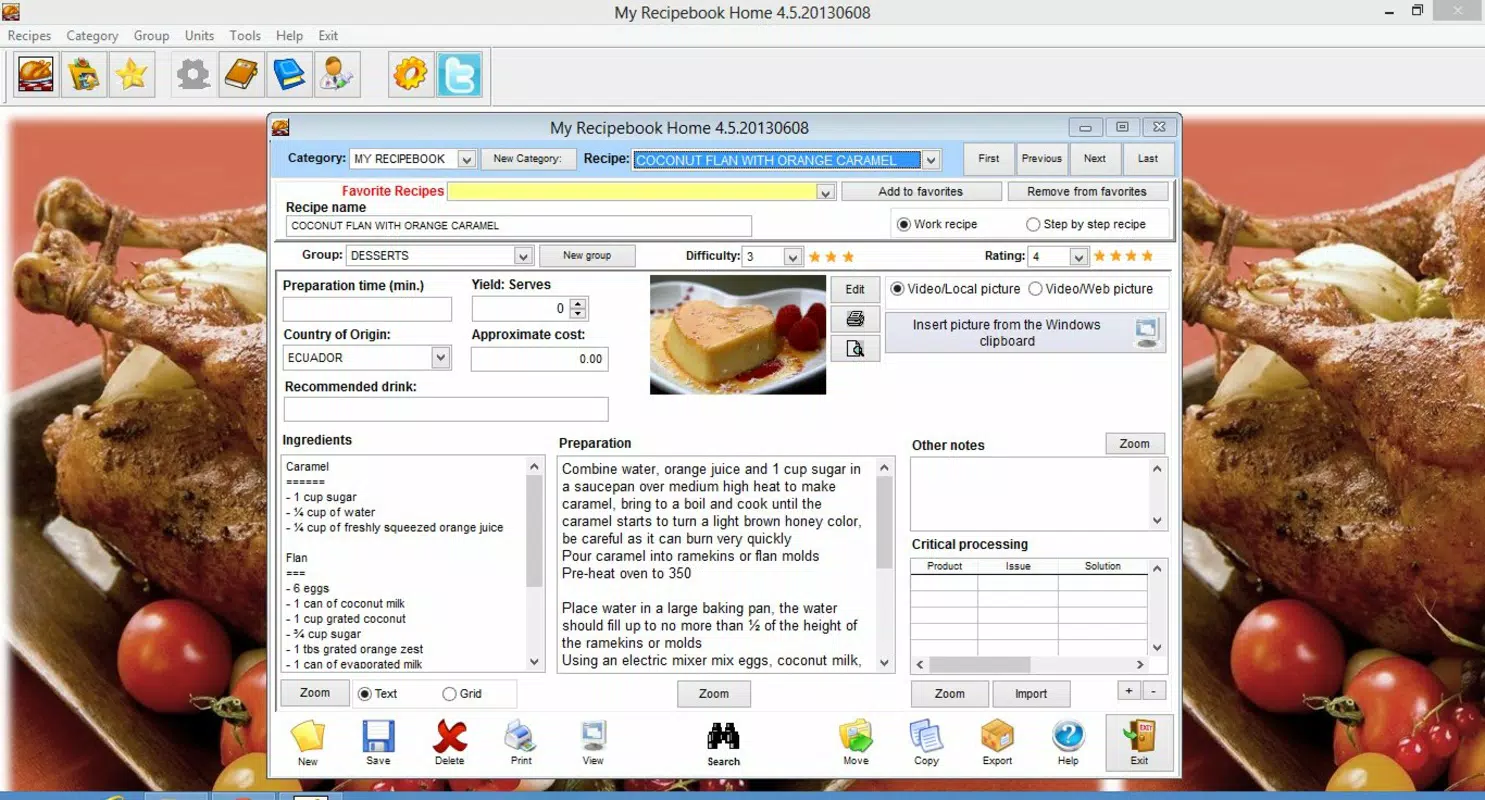The image size is (1485, 800).
Task: Export the recipe with box icon
Action: [997, 744]
